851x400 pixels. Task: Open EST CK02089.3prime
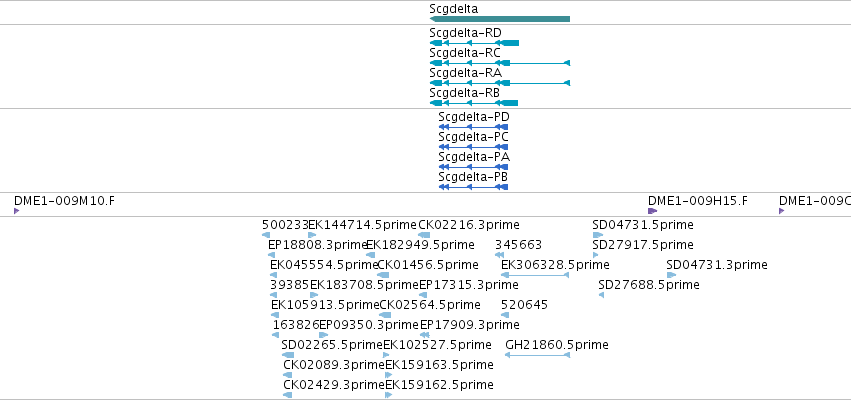click(x=288, y=376)
